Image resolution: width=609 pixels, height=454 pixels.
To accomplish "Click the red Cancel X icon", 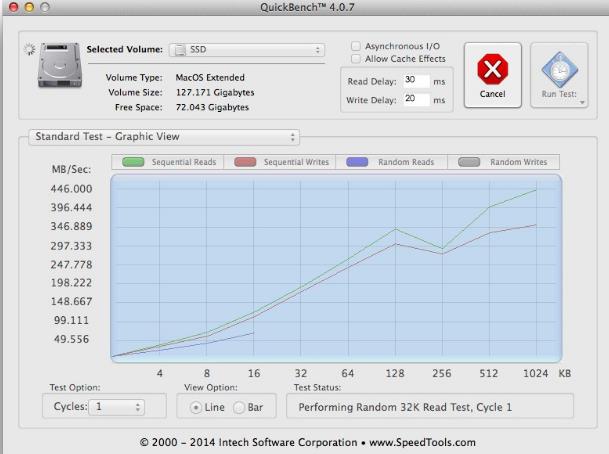I will tap(492, 69).
